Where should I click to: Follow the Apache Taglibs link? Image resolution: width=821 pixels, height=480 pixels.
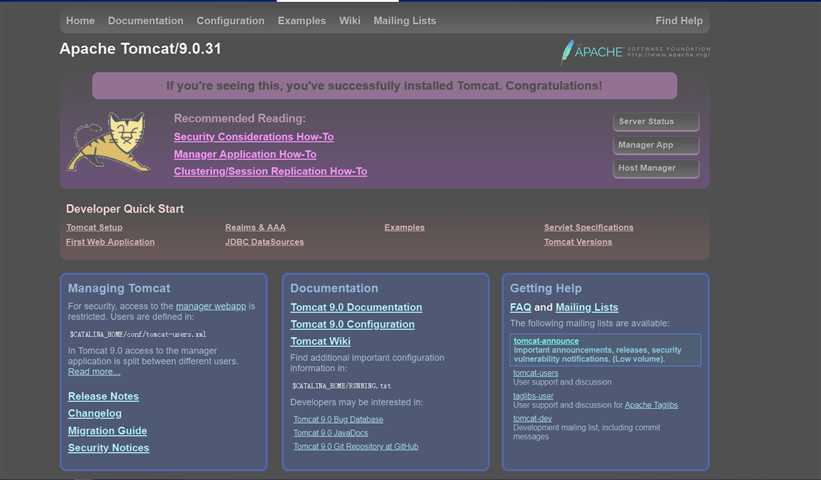coord(651,405)
